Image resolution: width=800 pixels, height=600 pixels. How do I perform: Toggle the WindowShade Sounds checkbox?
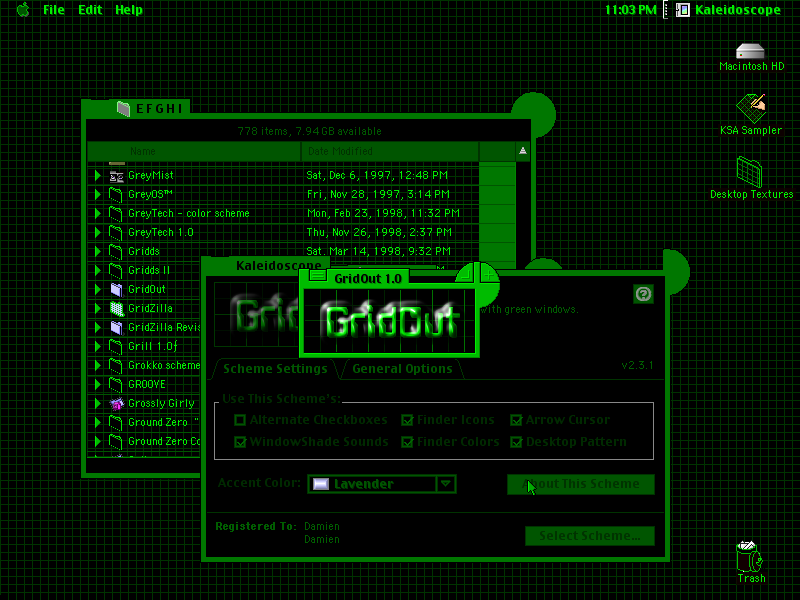click(240, 442)
